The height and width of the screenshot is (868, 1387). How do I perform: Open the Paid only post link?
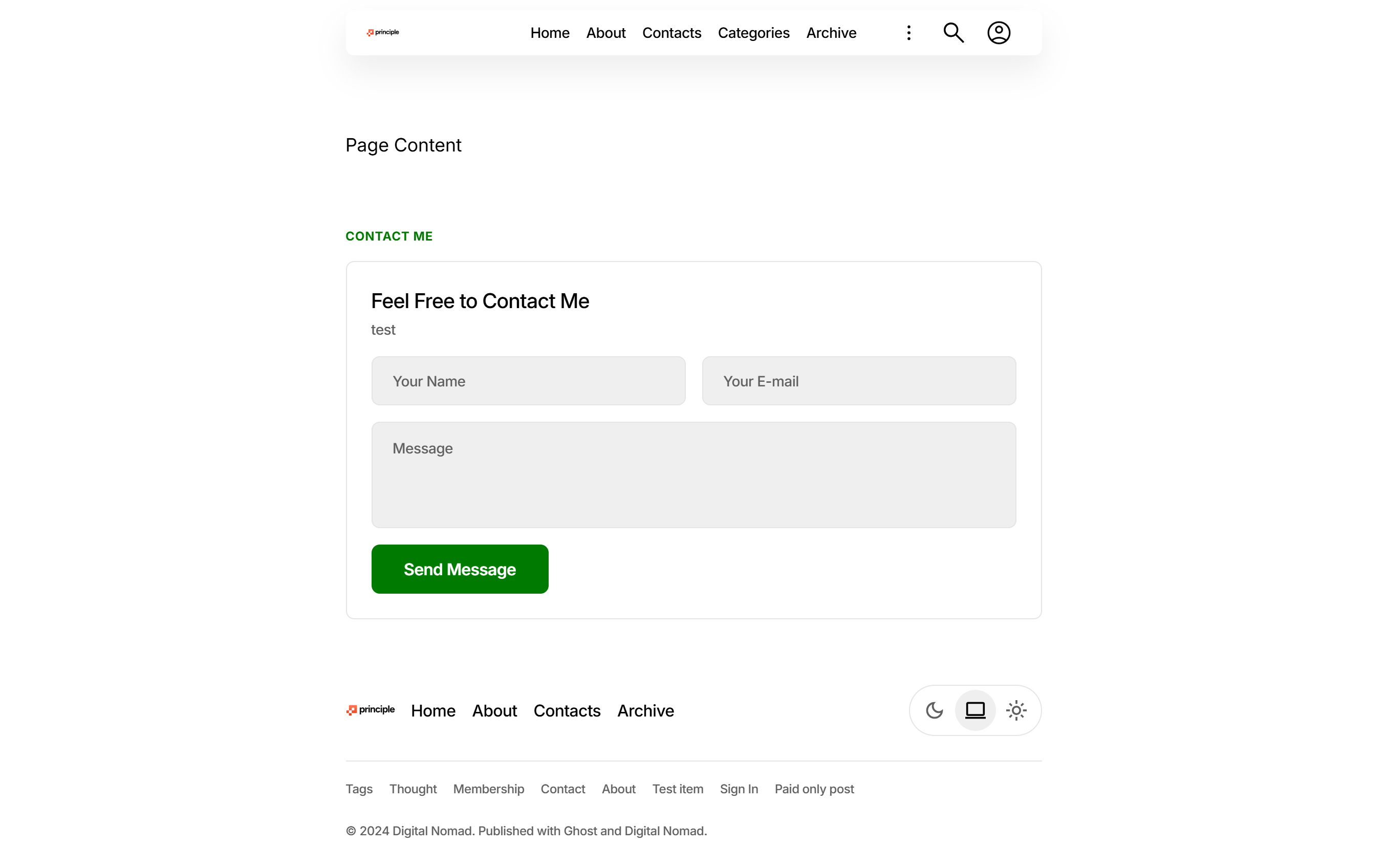point(814,789)
